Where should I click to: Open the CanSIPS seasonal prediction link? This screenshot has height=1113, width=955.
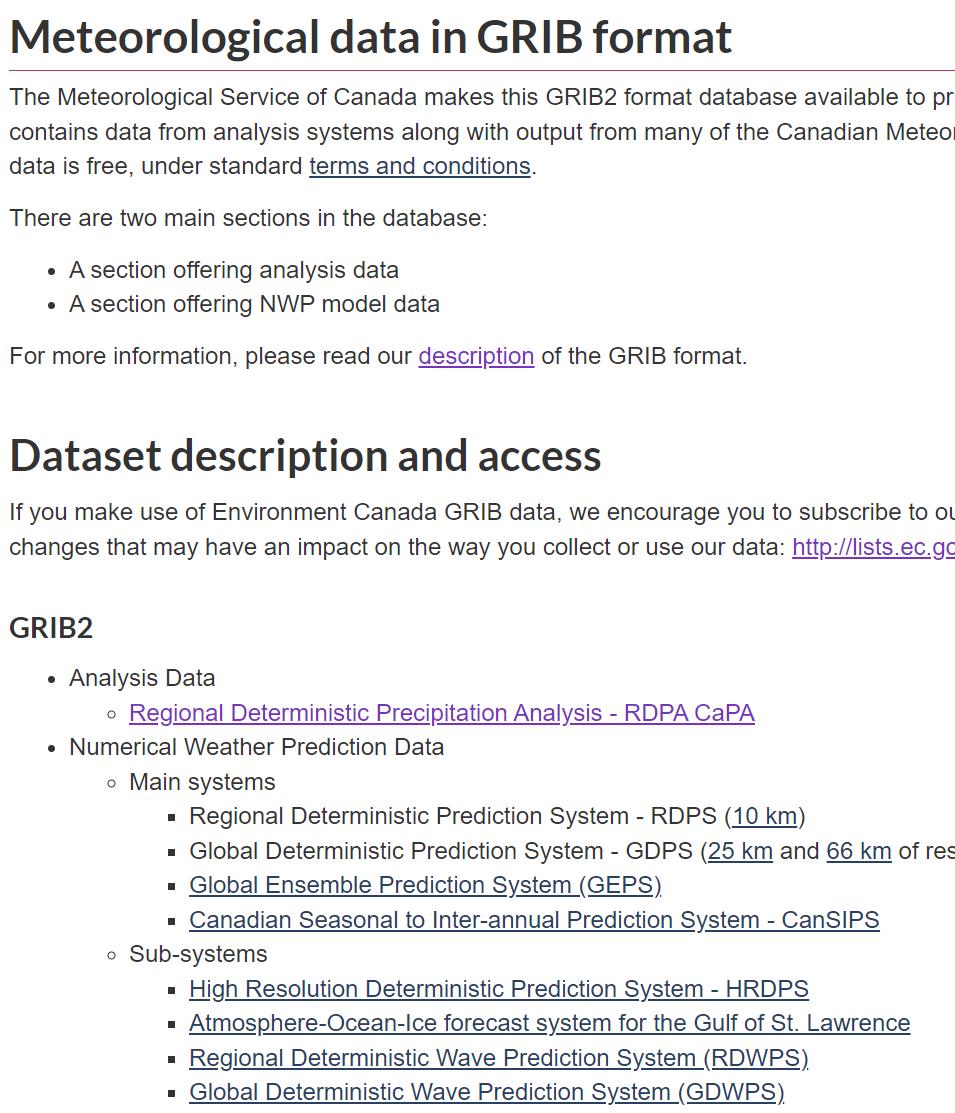click(x=534, y=920)
